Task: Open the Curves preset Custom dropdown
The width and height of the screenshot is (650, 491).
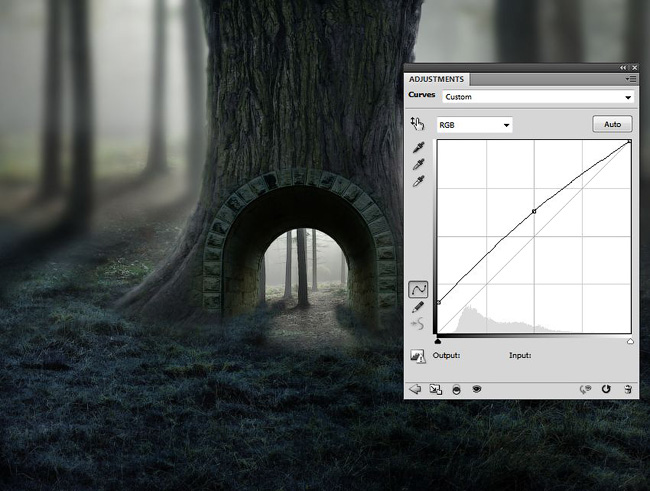Action: point(538,97)
